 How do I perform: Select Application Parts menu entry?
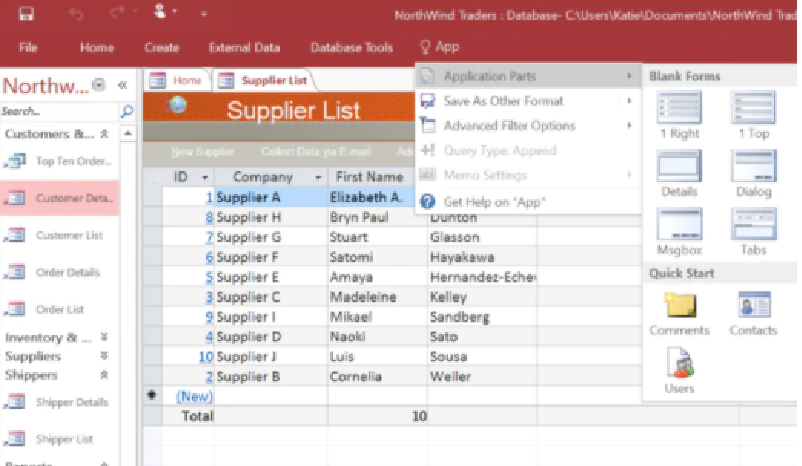coord(528,76)
